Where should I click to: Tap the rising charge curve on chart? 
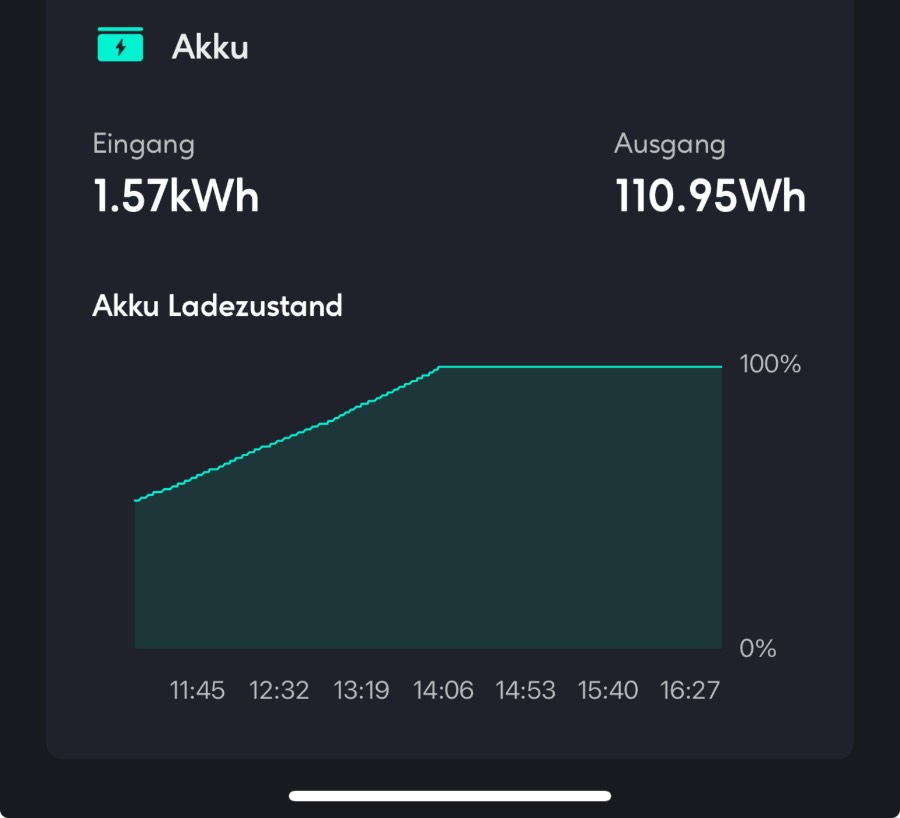[x=287, y=437]
